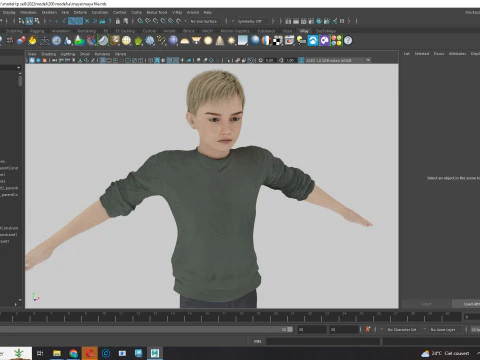The width and height of the screenshot is (480, 360).
Task: Click the pause viewport icon in status line
Action: pyautogui.click(x=342, y=21)
